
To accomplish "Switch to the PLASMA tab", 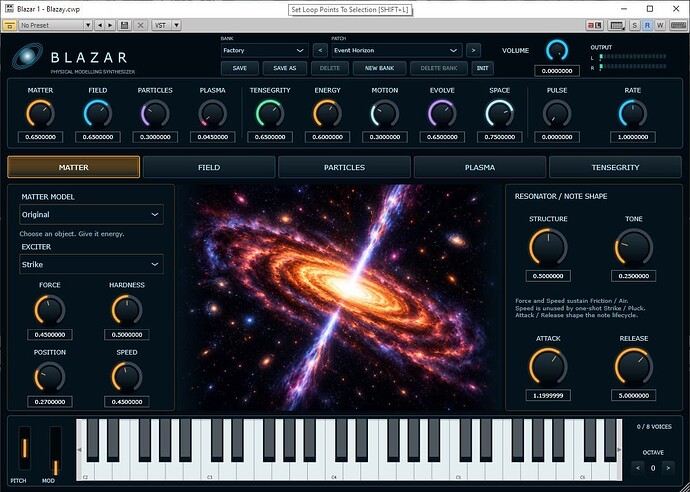I will [480, 167].
